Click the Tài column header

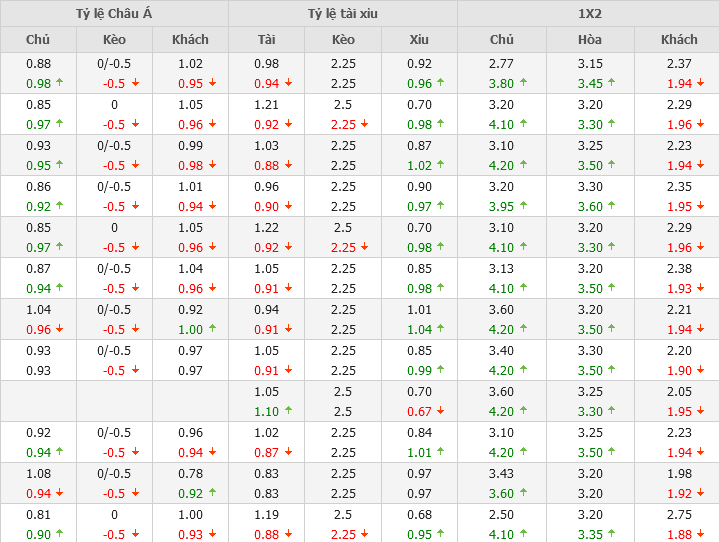coord(267,40)
